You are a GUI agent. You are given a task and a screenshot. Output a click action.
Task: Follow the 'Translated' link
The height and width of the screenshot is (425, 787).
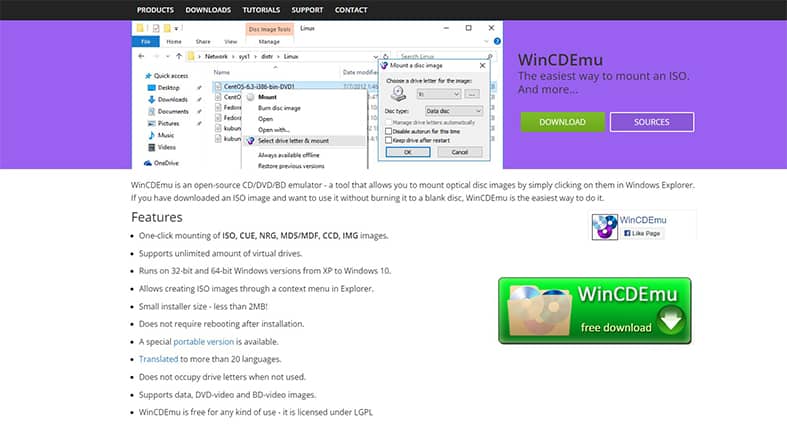pos(158,359)
